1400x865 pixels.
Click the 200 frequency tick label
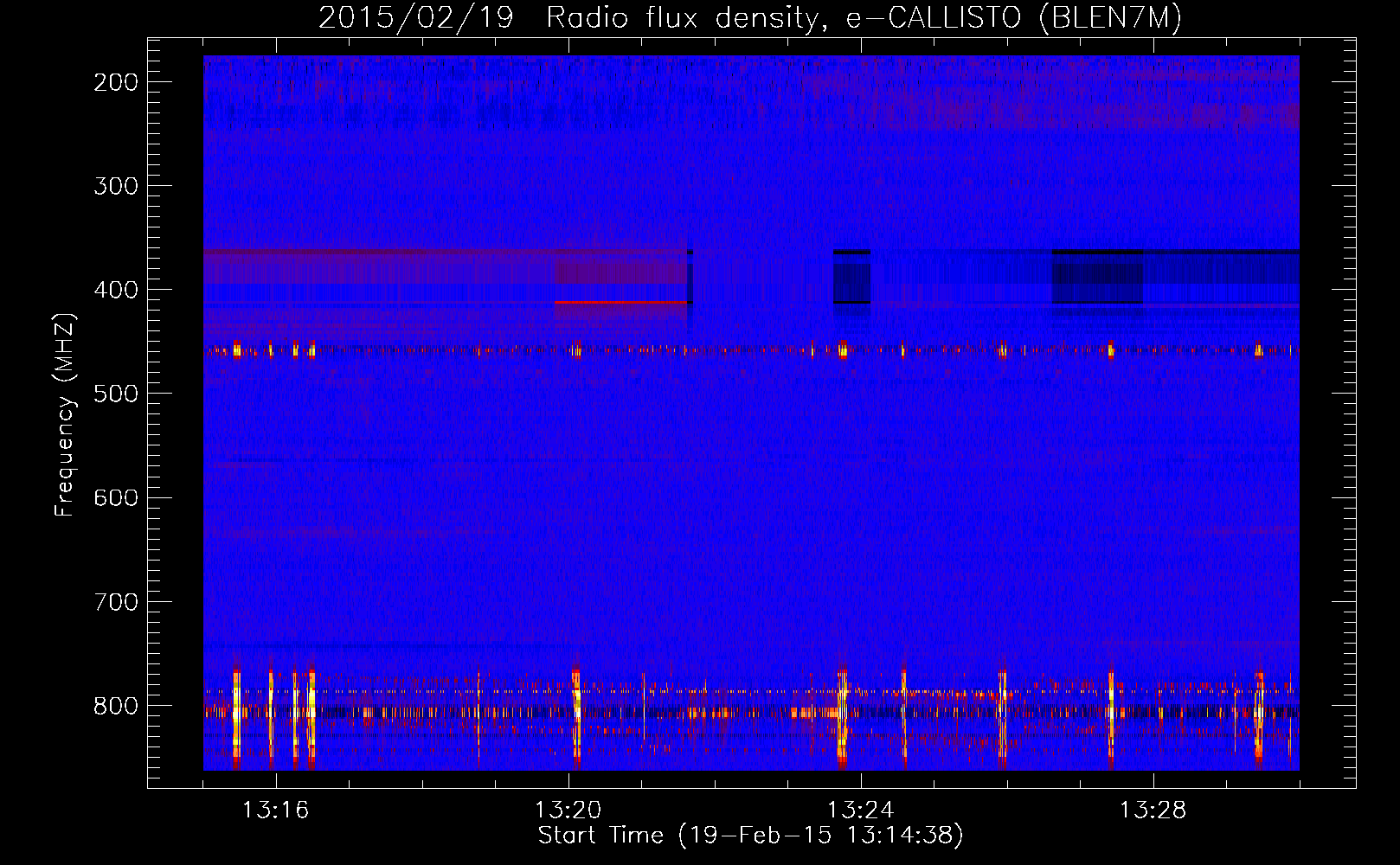pyautogui.click(x=116, y=82)
